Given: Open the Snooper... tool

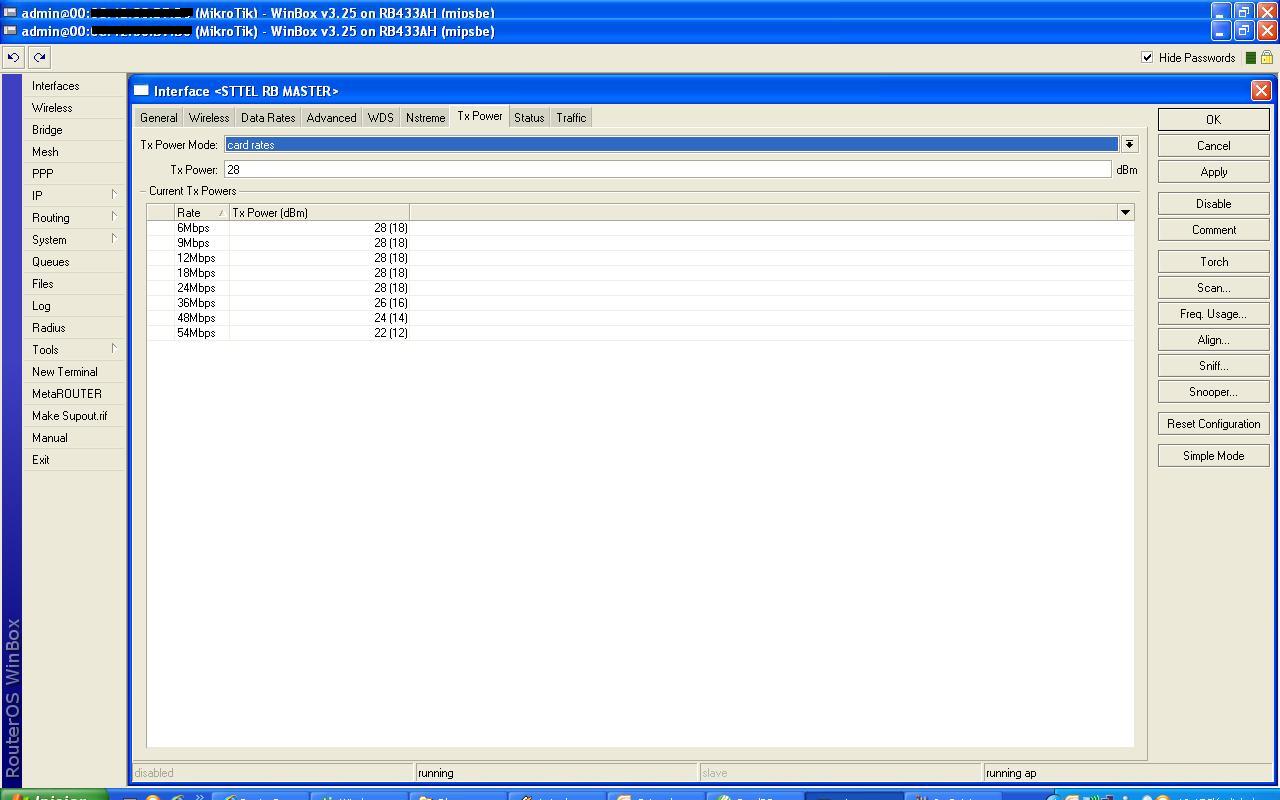Looking at the screenshot, I should tap(1213, 391).
